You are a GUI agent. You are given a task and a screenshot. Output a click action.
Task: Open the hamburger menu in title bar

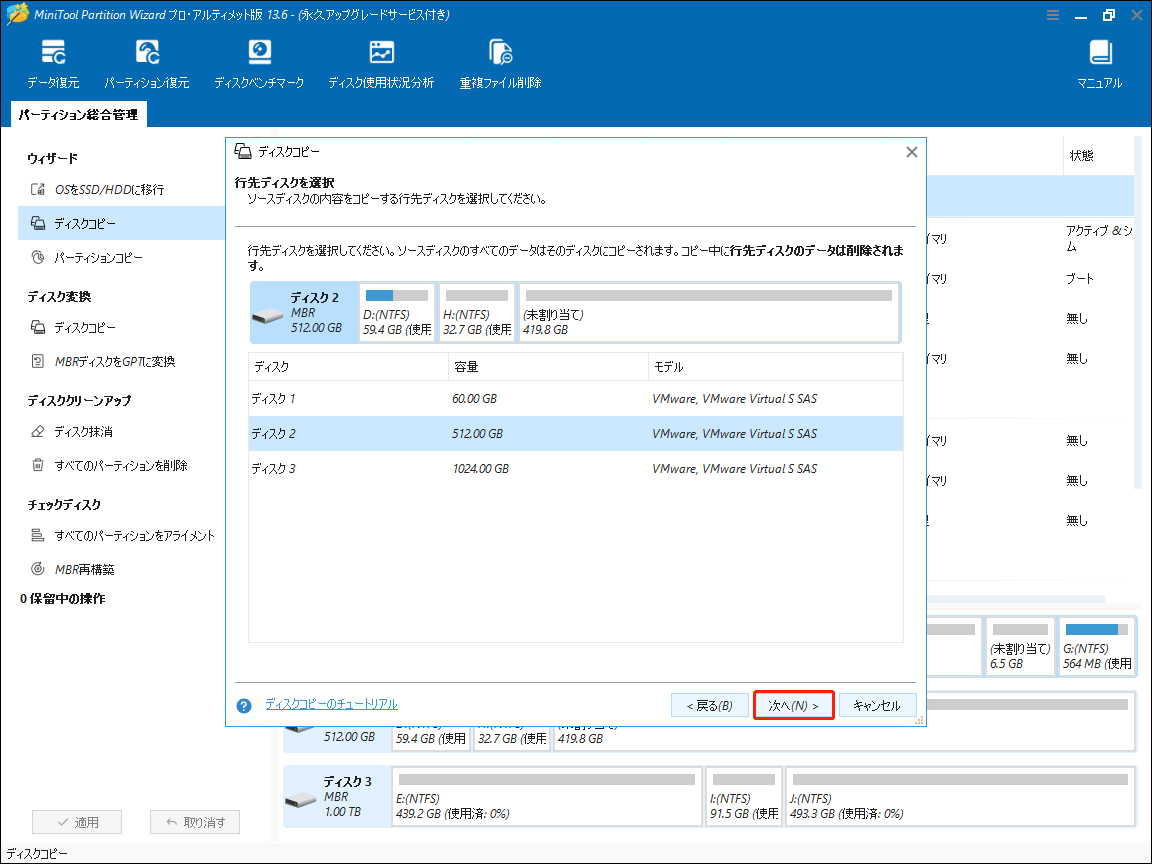1053,15
